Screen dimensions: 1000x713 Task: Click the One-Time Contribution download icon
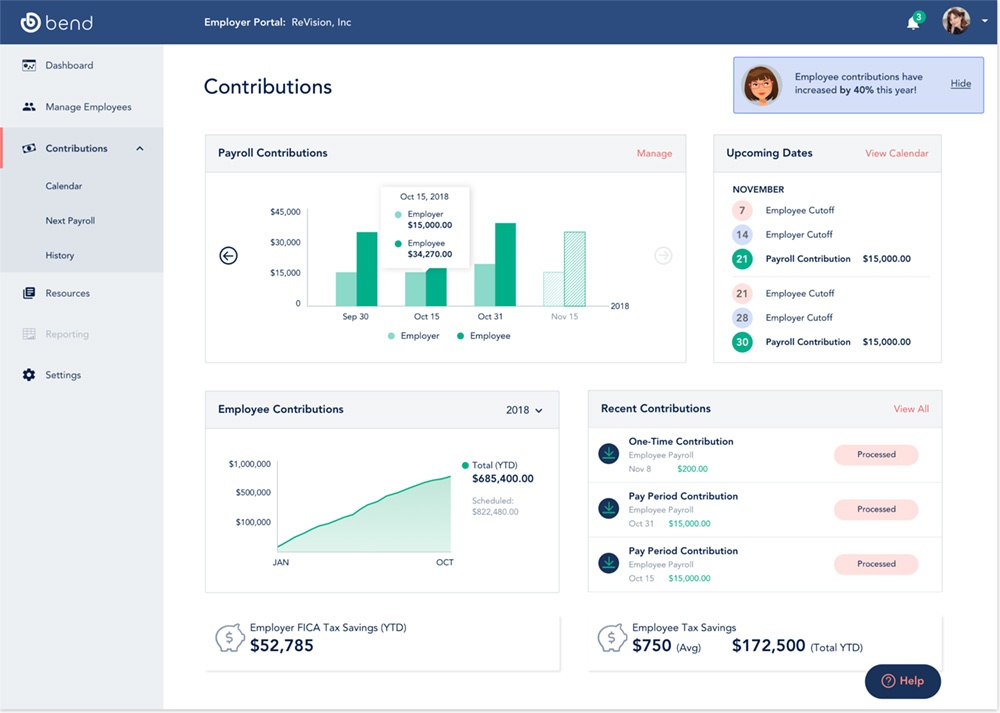click(608, 454)
